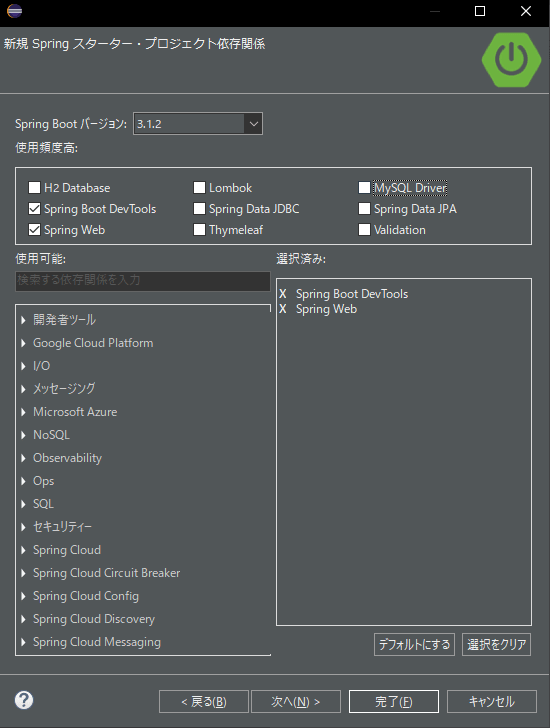Image resolution: width=550 pixels, height=728 pixels.
Task: Select Spring Web in selected list
Action: pos(326,309)
